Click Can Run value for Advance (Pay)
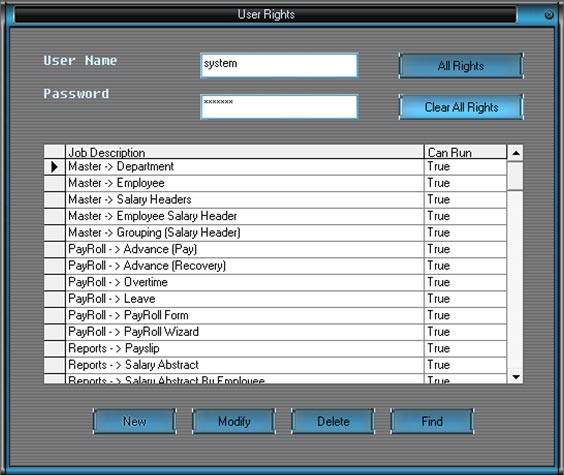This screenshot has height=475, width=564. (x=465, y=250)
